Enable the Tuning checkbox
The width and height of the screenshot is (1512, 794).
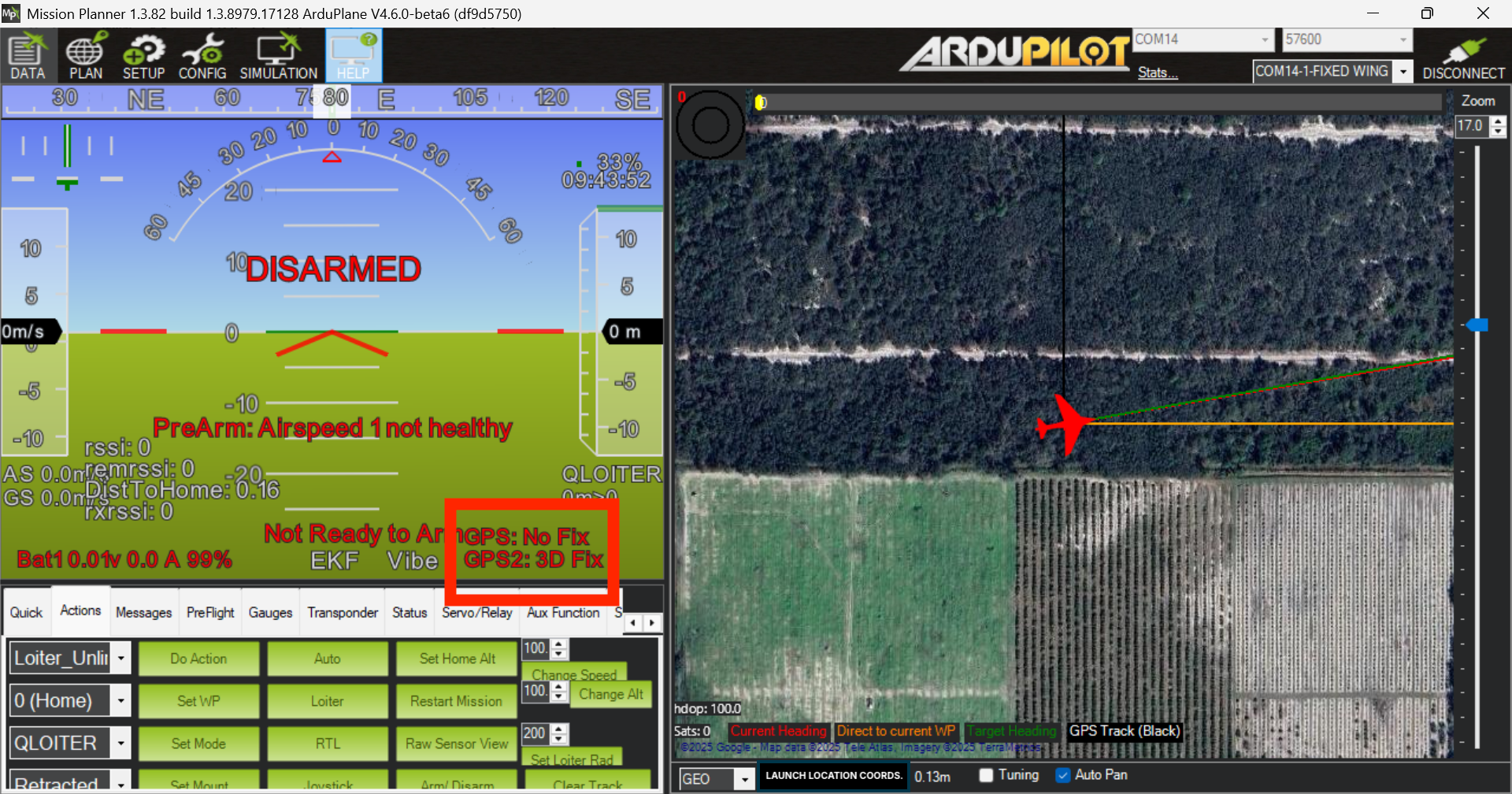point(986,775)
